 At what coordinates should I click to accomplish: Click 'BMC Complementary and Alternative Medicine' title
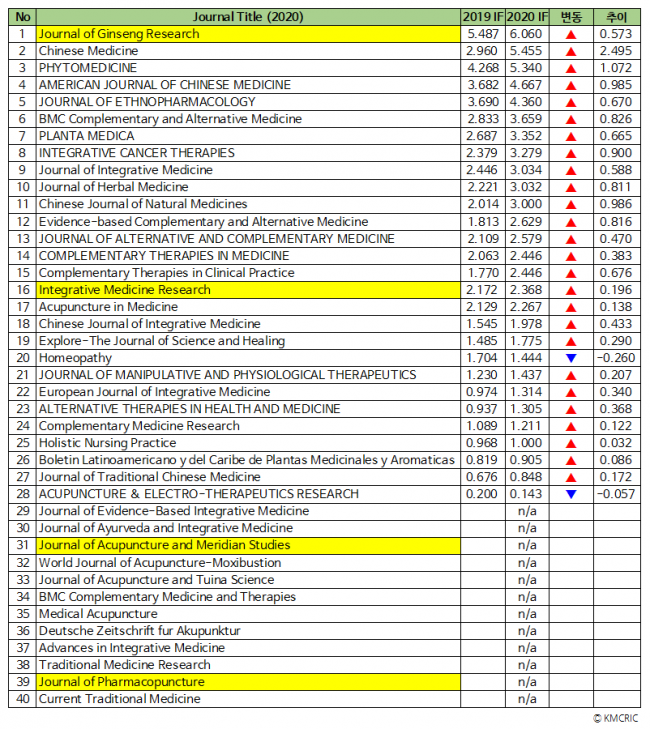(x=170, y=119)
